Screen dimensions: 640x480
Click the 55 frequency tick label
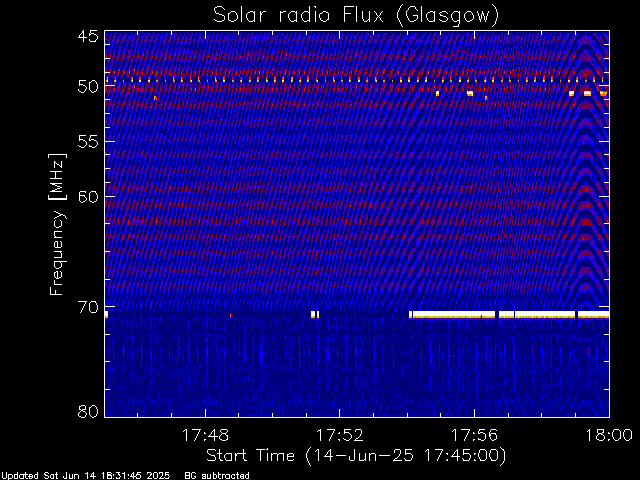[88, 142]
